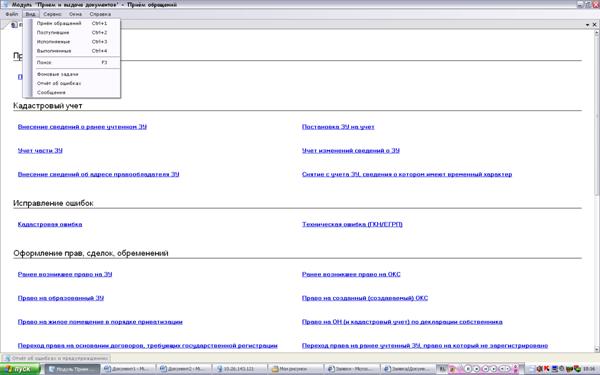Click the Windows Пуск start button
This screenshot has width=600, height=375.
tap(20, 369)
